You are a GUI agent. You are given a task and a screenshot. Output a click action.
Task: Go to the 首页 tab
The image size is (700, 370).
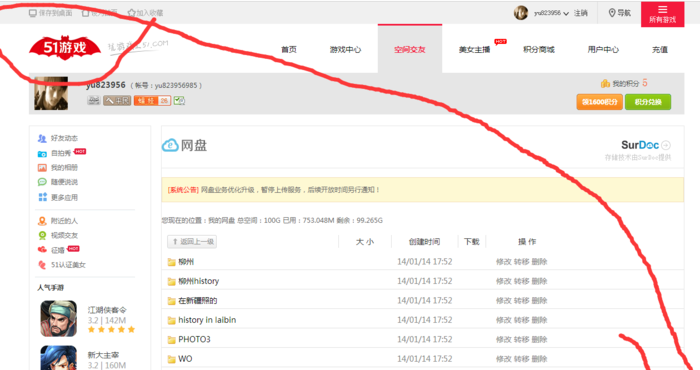pyautogui.click(x=289, y=49)
